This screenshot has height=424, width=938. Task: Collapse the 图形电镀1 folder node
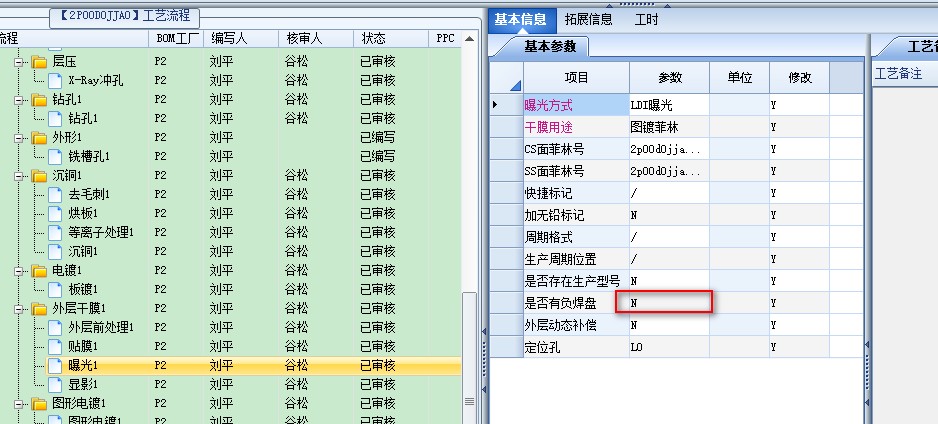[x=19, y=403]
